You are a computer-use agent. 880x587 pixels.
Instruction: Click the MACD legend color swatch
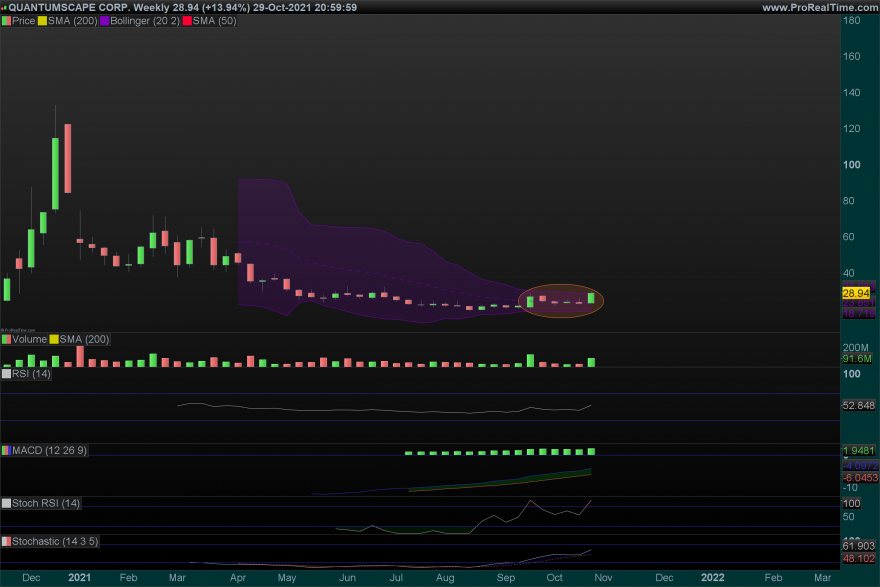pos(6,450)
